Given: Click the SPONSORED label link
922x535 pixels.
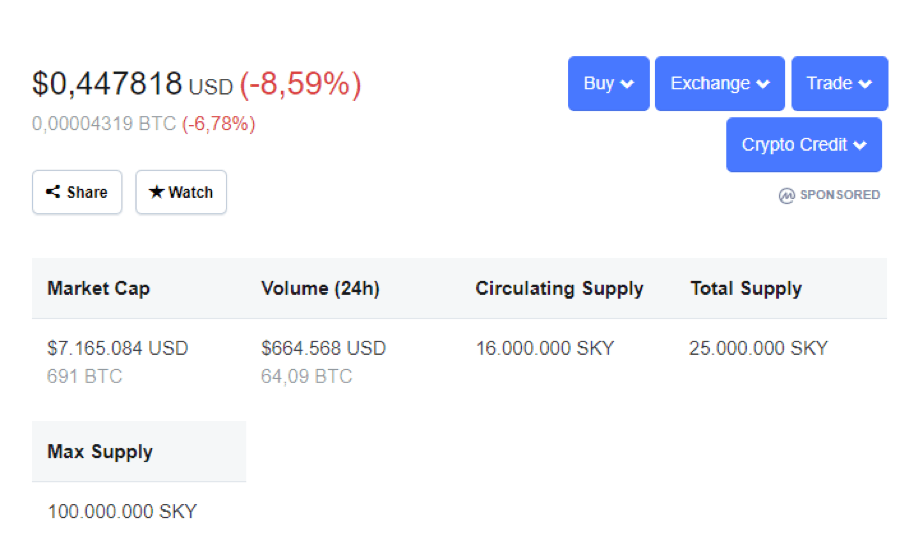Looking at the screenshot, I should [840, 195].
